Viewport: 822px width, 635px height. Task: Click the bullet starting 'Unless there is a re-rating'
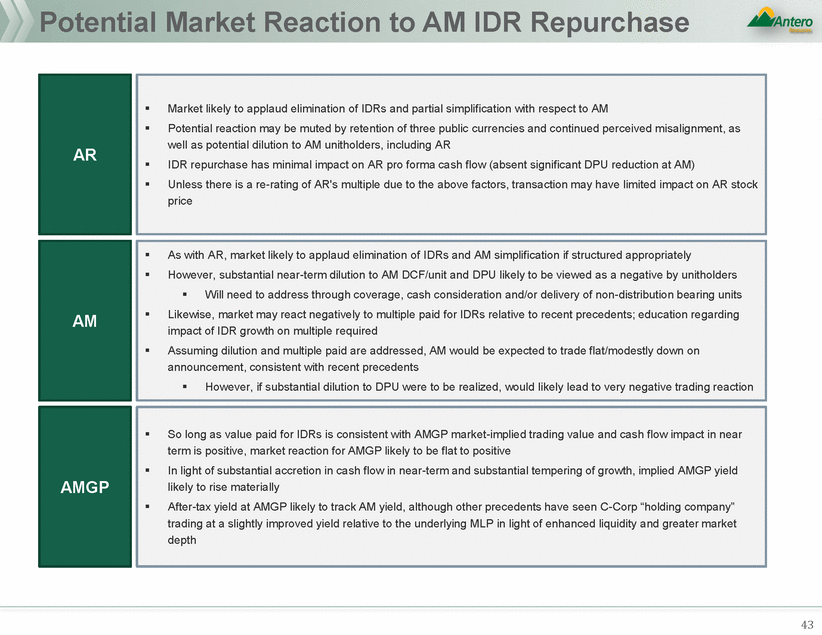pyautogui.click(x=450, y=192)
